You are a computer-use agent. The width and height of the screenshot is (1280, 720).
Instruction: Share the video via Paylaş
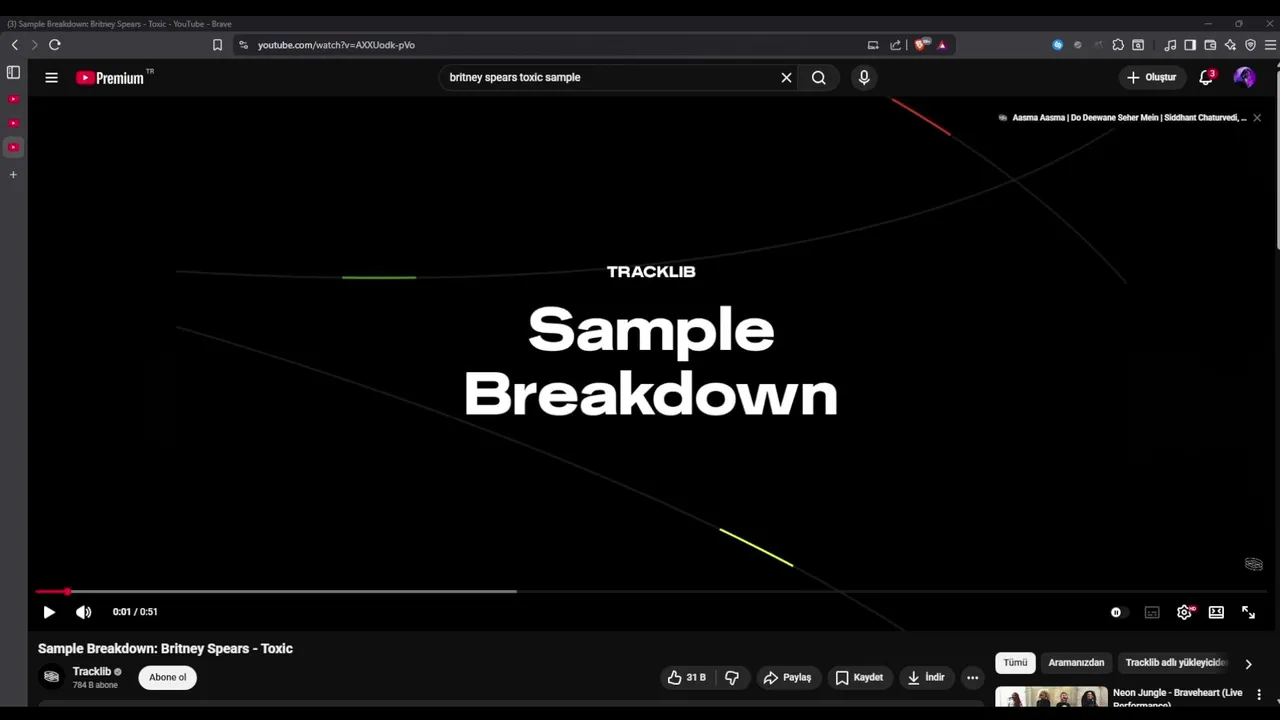(787, 677)
